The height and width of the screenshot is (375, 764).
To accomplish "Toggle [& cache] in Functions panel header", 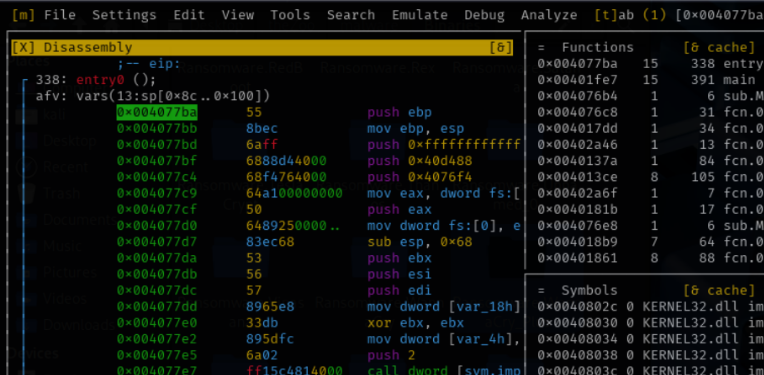I will 719,47.
